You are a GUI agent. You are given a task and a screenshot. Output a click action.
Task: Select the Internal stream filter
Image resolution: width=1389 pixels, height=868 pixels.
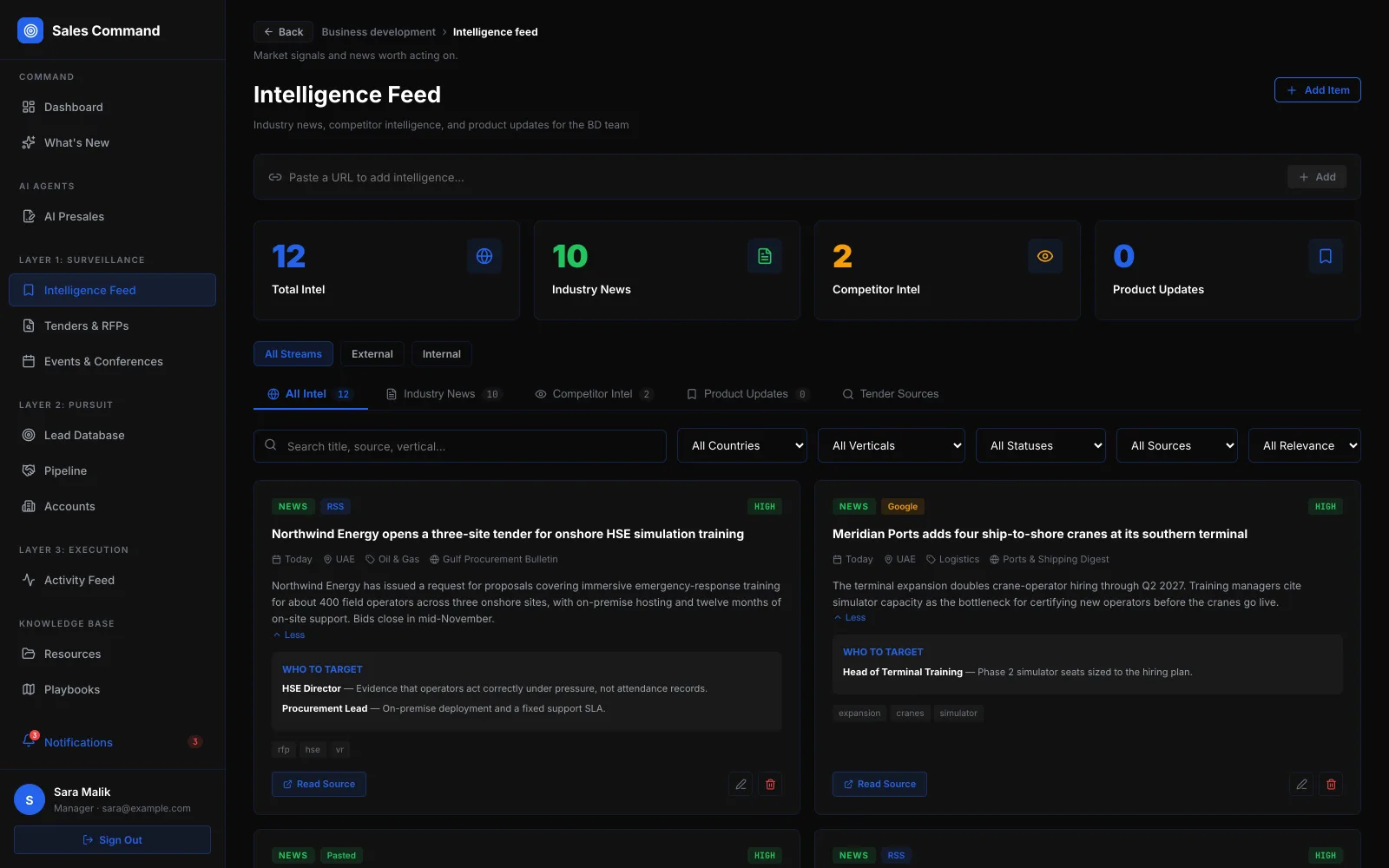(x=442, y=354)
